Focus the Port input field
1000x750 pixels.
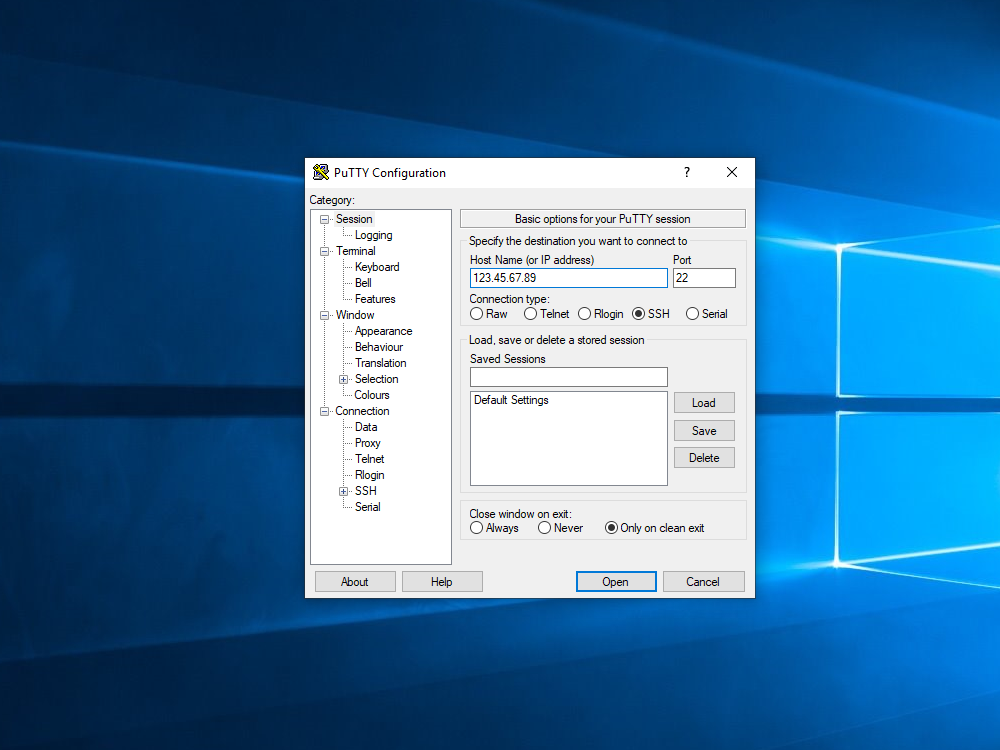coord(704,278)
